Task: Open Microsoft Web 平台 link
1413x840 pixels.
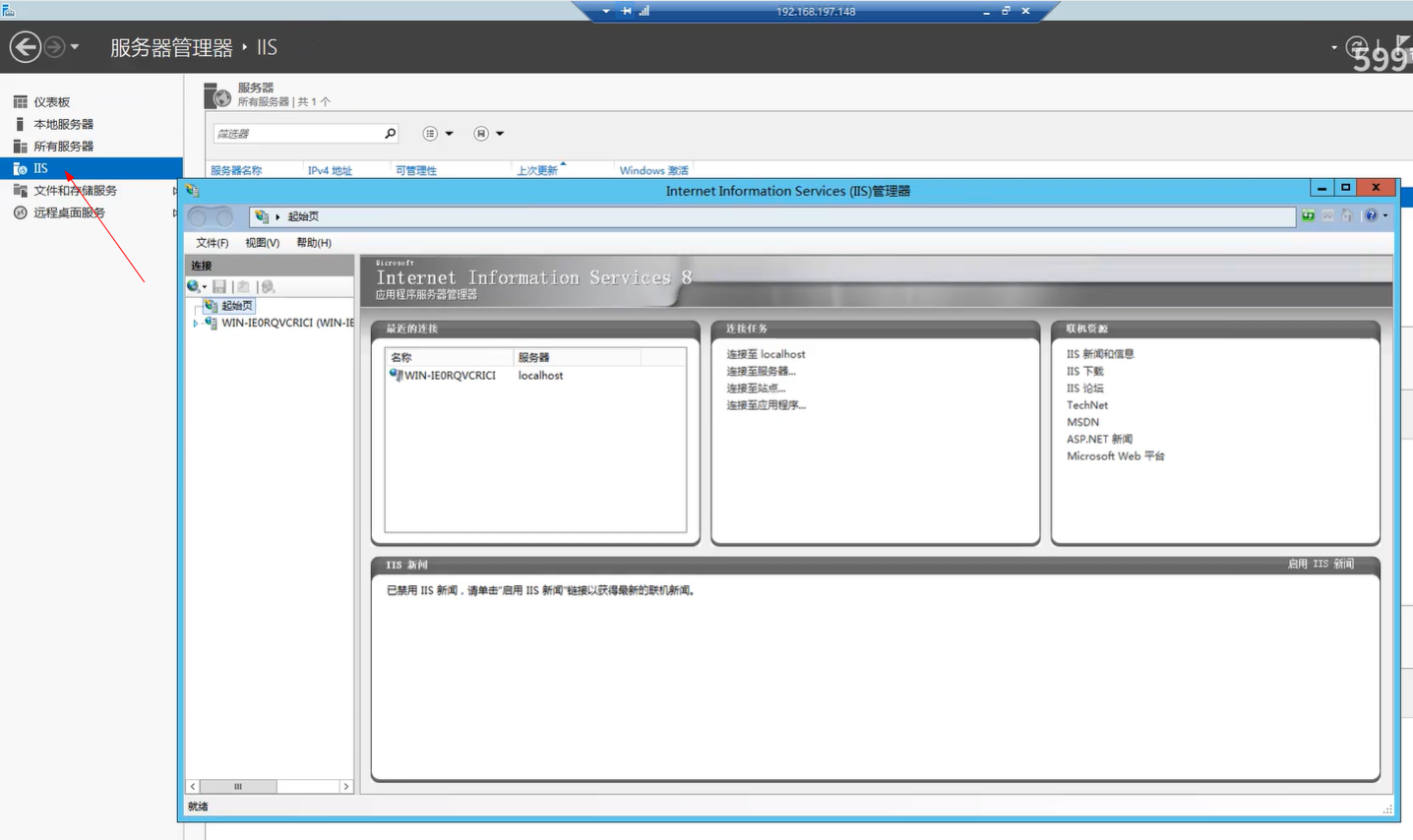Action: tap(1116, 456)
